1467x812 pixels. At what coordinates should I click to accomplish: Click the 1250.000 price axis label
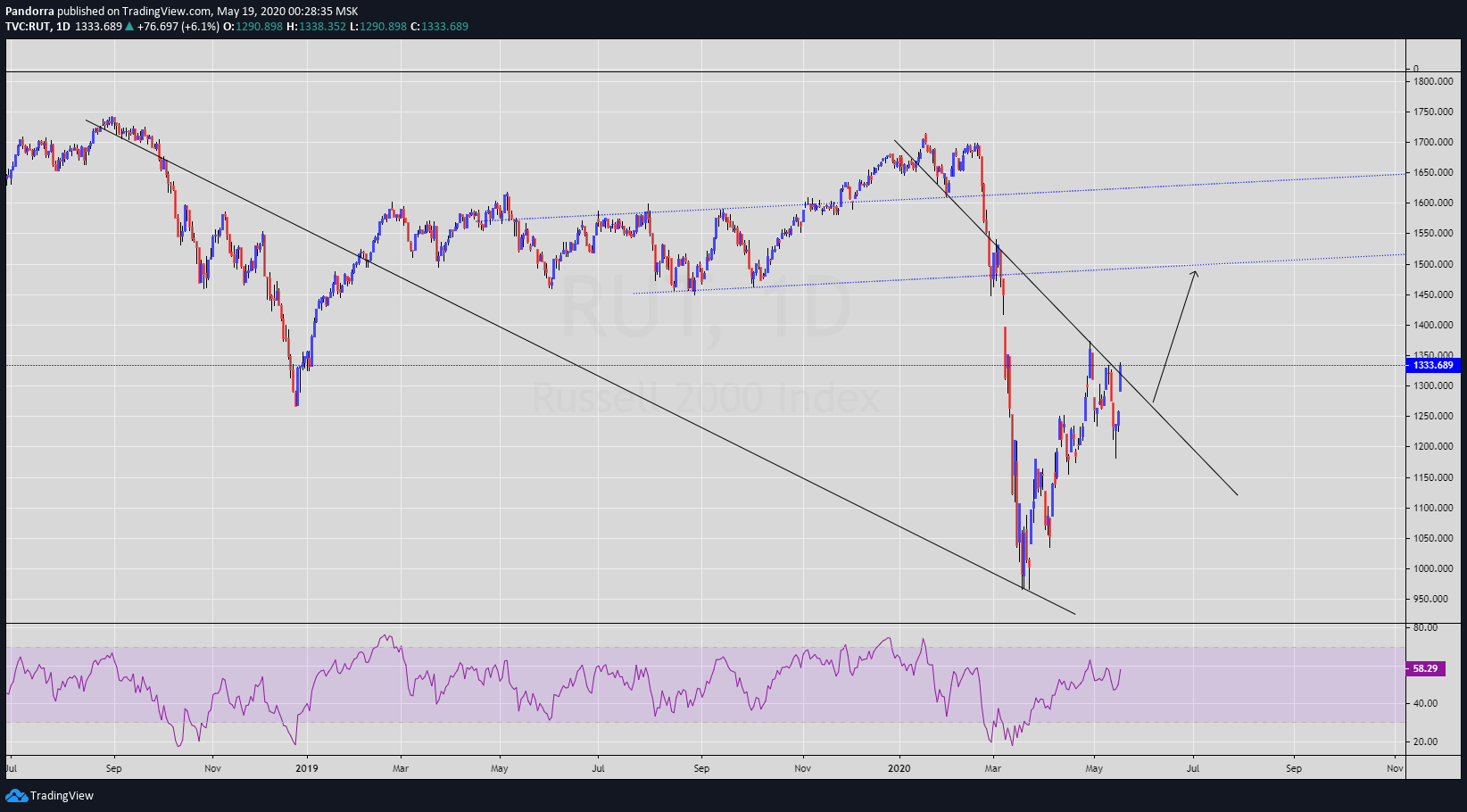click(x=1433, y=416)
